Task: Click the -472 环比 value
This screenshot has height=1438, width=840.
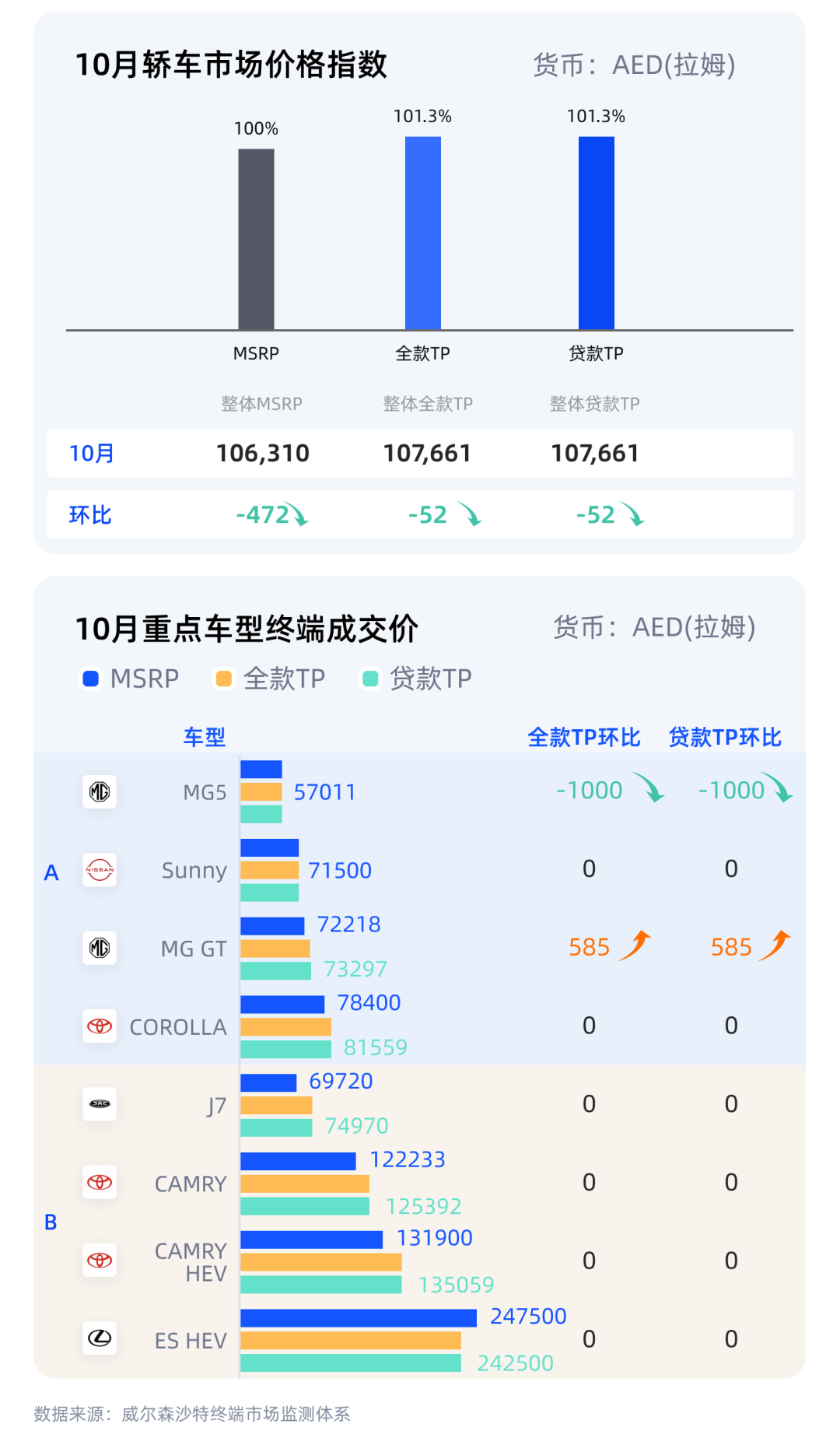Action: coord(262,514)
